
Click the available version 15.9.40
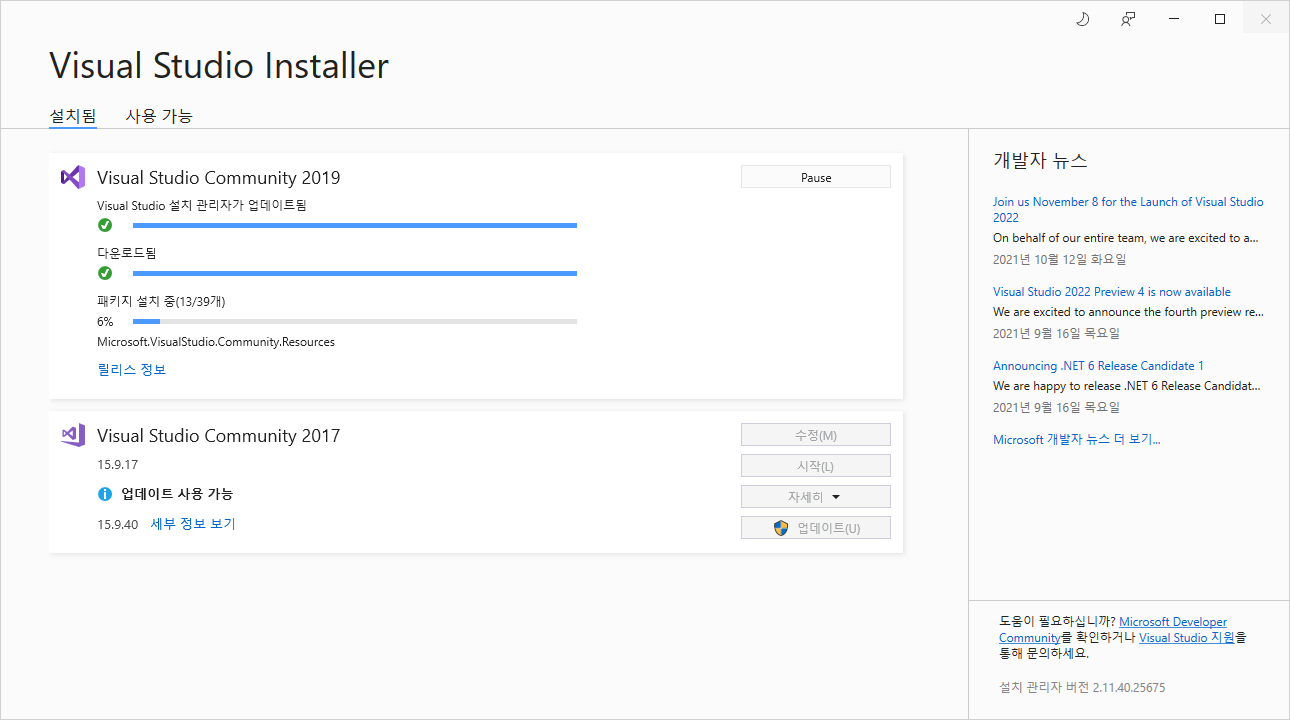pyautogui.click(x=117, y=524)
